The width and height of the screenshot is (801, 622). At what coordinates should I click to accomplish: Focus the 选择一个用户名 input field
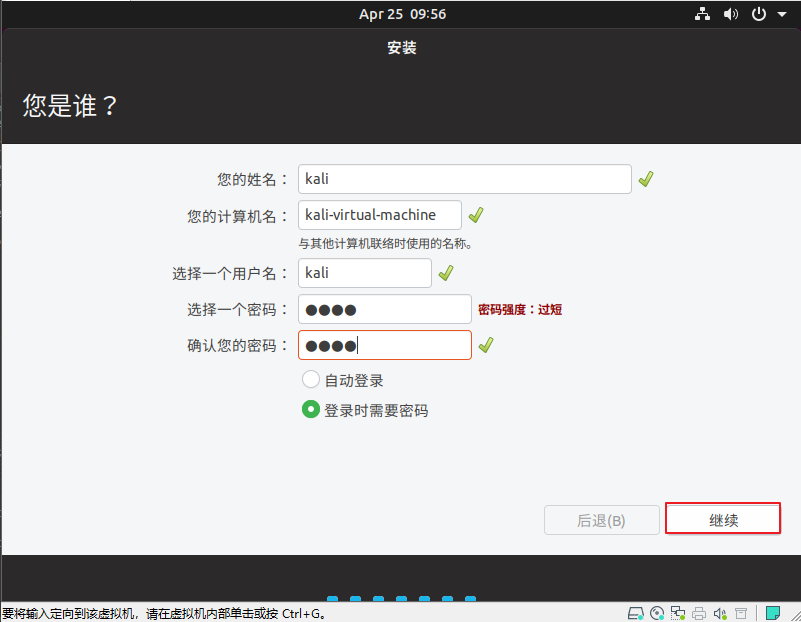click(365, 273)
